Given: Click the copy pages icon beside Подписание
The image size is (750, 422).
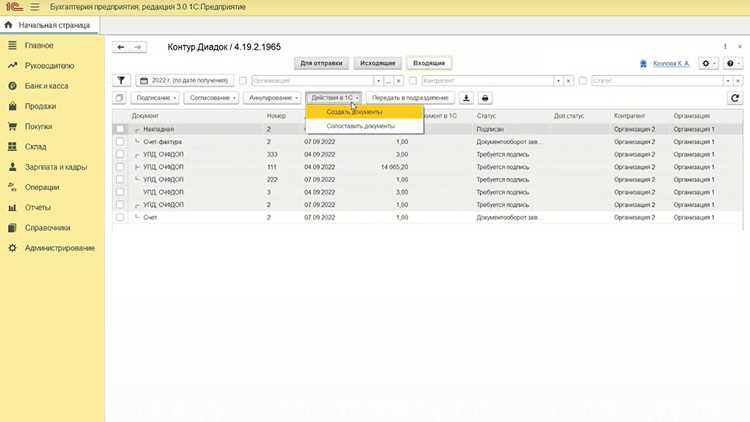Looking at the screenshot, I should coord(120,98).
